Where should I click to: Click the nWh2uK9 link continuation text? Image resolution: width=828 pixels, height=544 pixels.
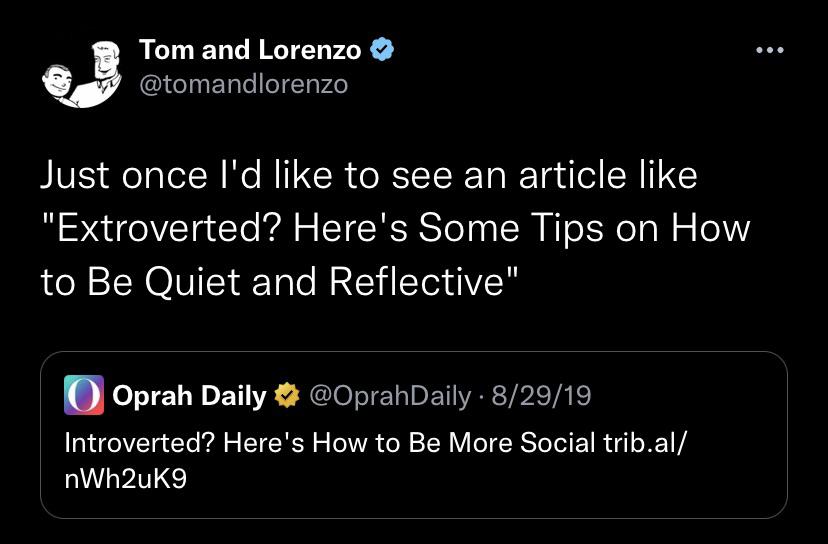[x=125, y=479]
